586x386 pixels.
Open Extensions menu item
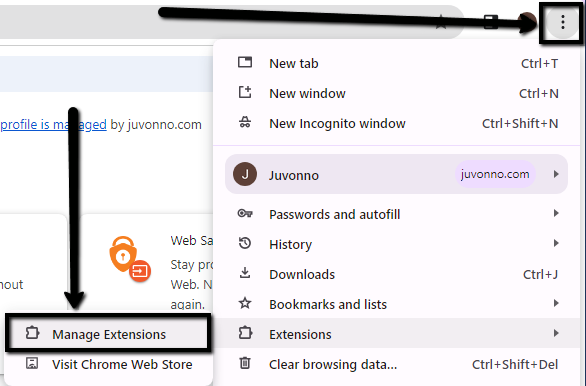tap(397, 333)
